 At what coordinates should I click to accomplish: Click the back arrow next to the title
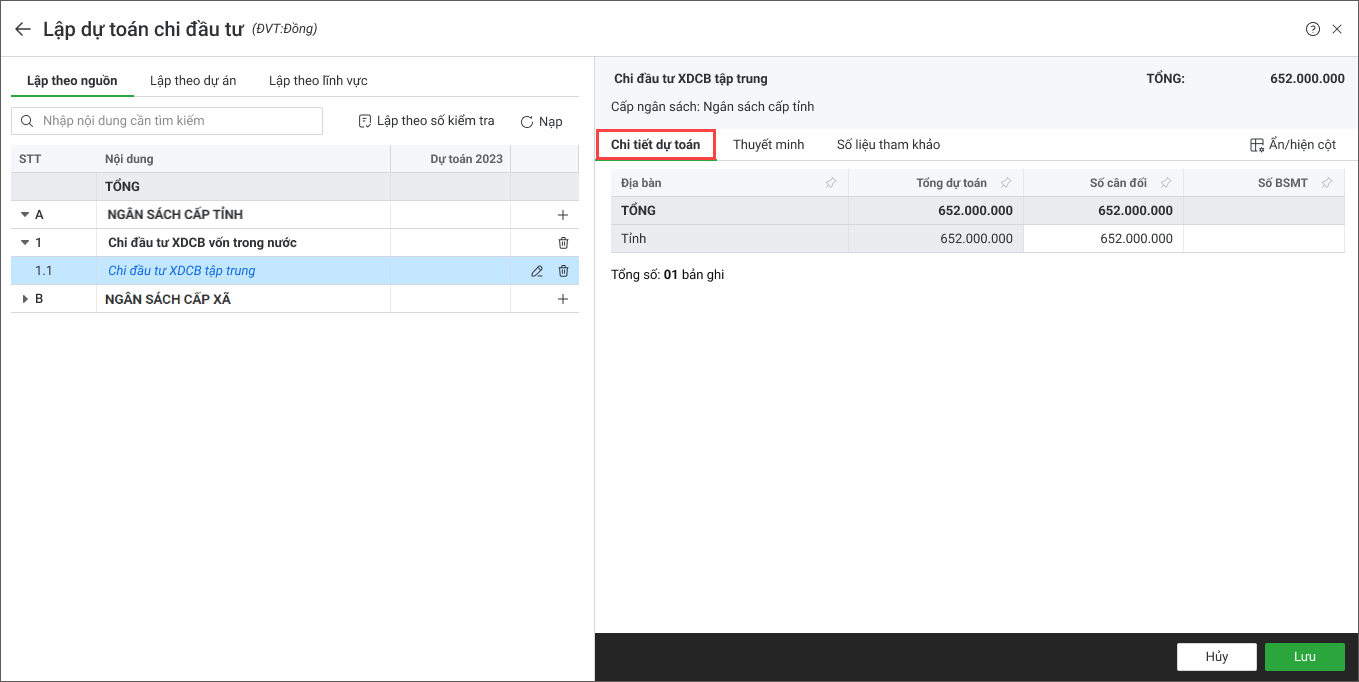pos(22,29)
